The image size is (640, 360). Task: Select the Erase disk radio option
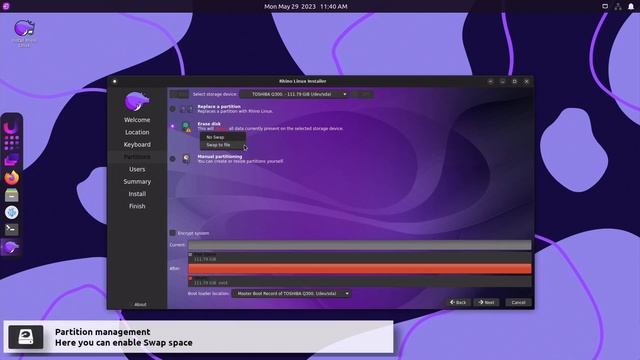point(173,126)
